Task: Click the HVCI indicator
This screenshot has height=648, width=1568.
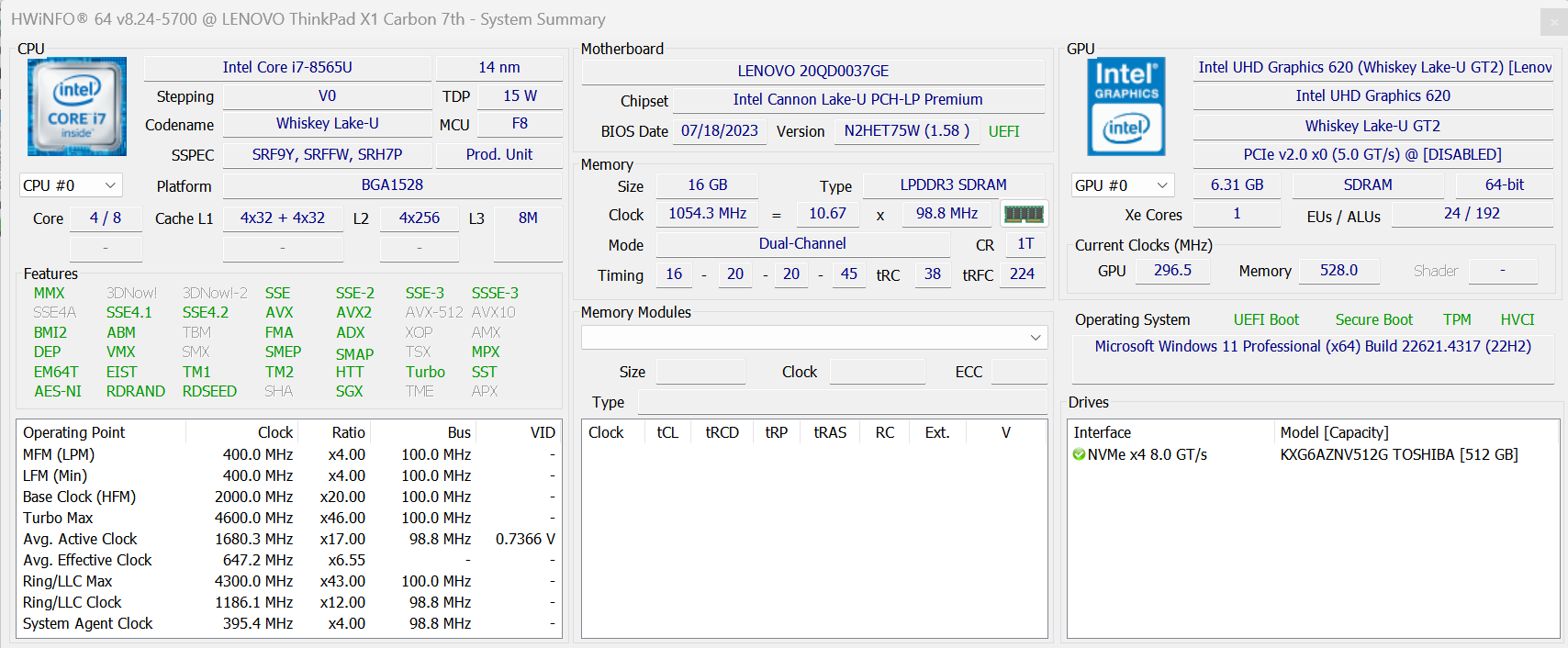Action: [1518, 319]
